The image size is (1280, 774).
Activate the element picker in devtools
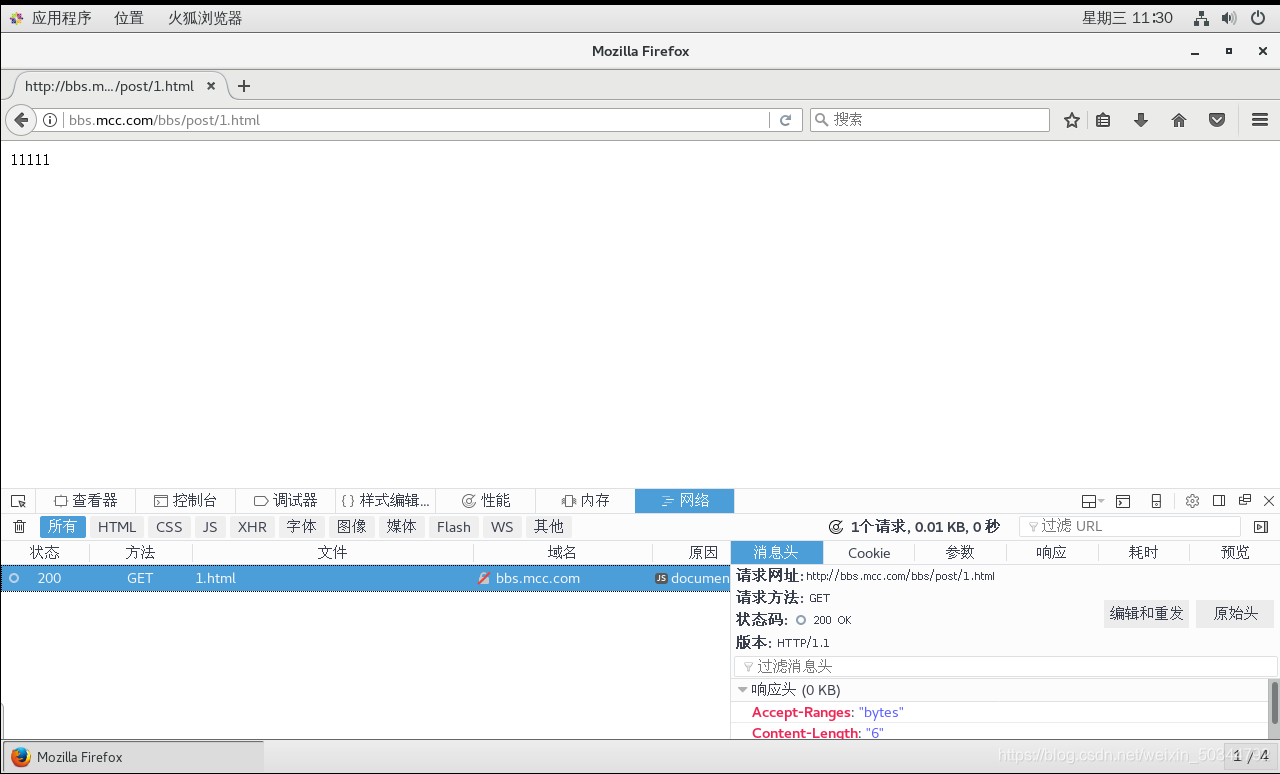click(18, 501)
